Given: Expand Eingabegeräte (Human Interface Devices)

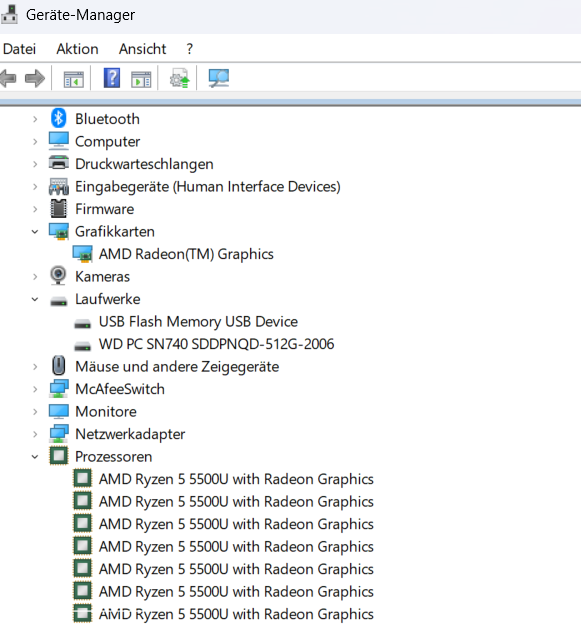Looking at the screenshot, I should [35, 187].
